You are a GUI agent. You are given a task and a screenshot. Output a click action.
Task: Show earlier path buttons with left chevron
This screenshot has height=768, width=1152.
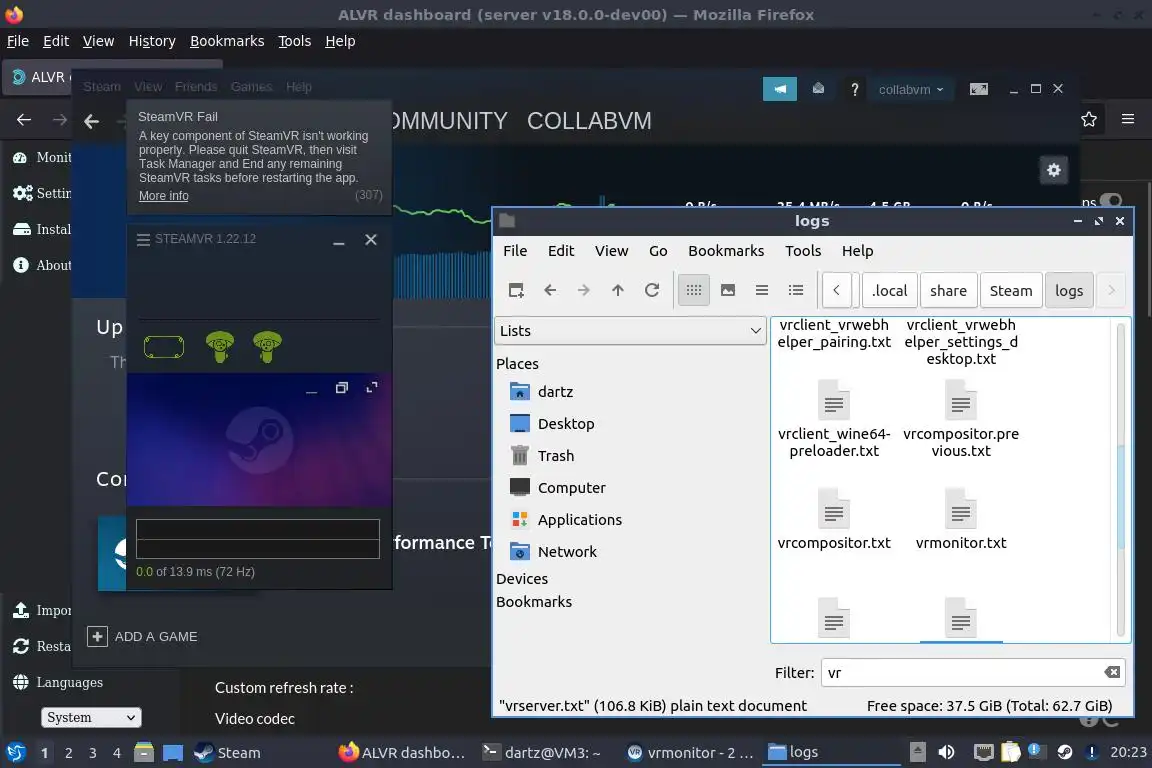(836, 290)
